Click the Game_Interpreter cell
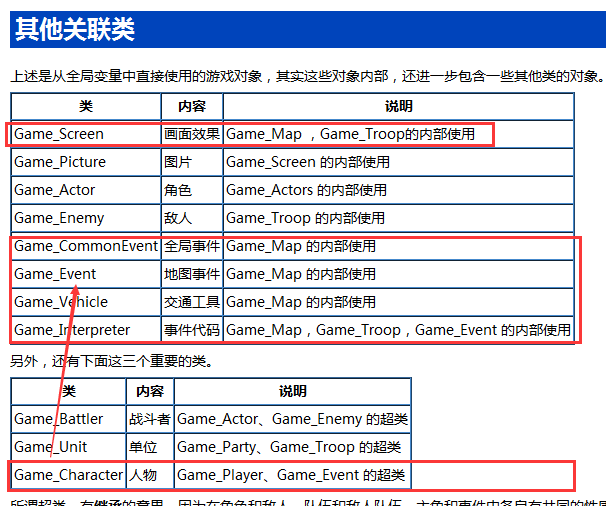Image resolution: width=606 pixels, height=506 pixels. click(x=86, y=330)
